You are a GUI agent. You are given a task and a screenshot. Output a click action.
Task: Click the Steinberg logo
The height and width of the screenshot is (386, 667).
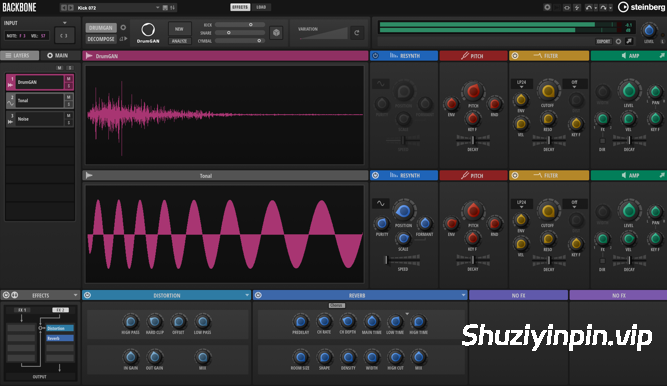641,7
